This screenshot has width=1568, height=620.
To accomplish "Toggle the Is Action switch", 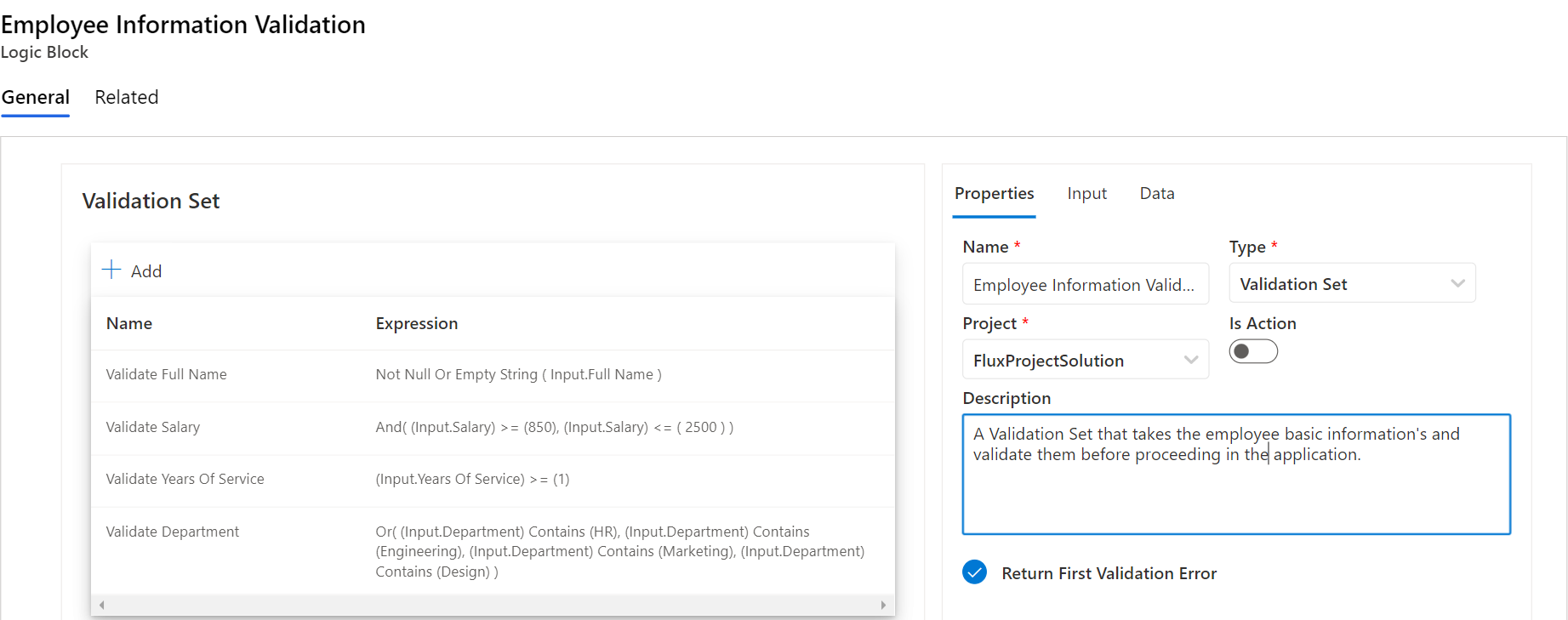I will coord(1253,351).
